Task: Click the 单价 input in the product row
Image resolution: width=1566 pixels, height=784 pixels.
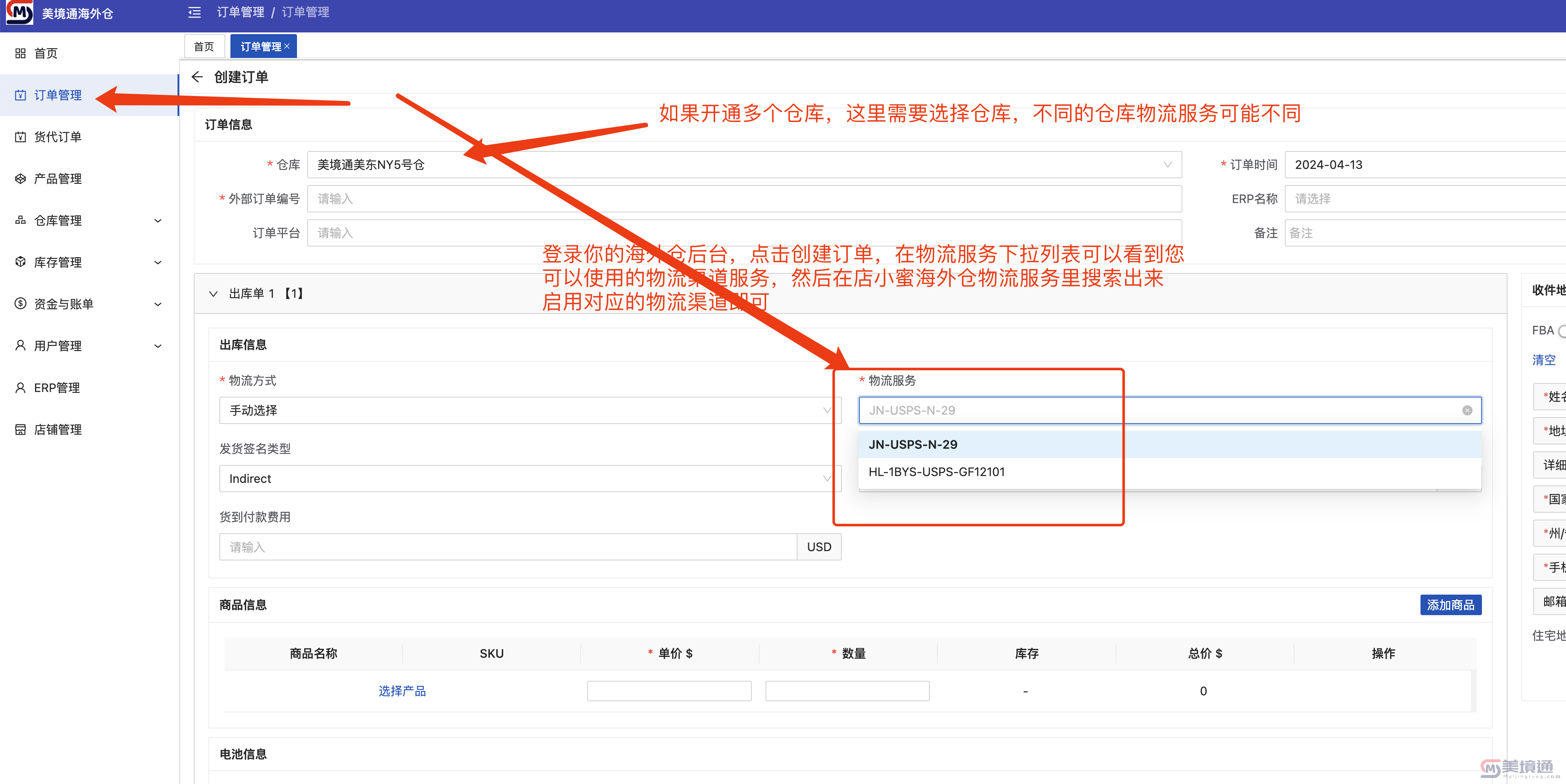Action: click(669, 691)
